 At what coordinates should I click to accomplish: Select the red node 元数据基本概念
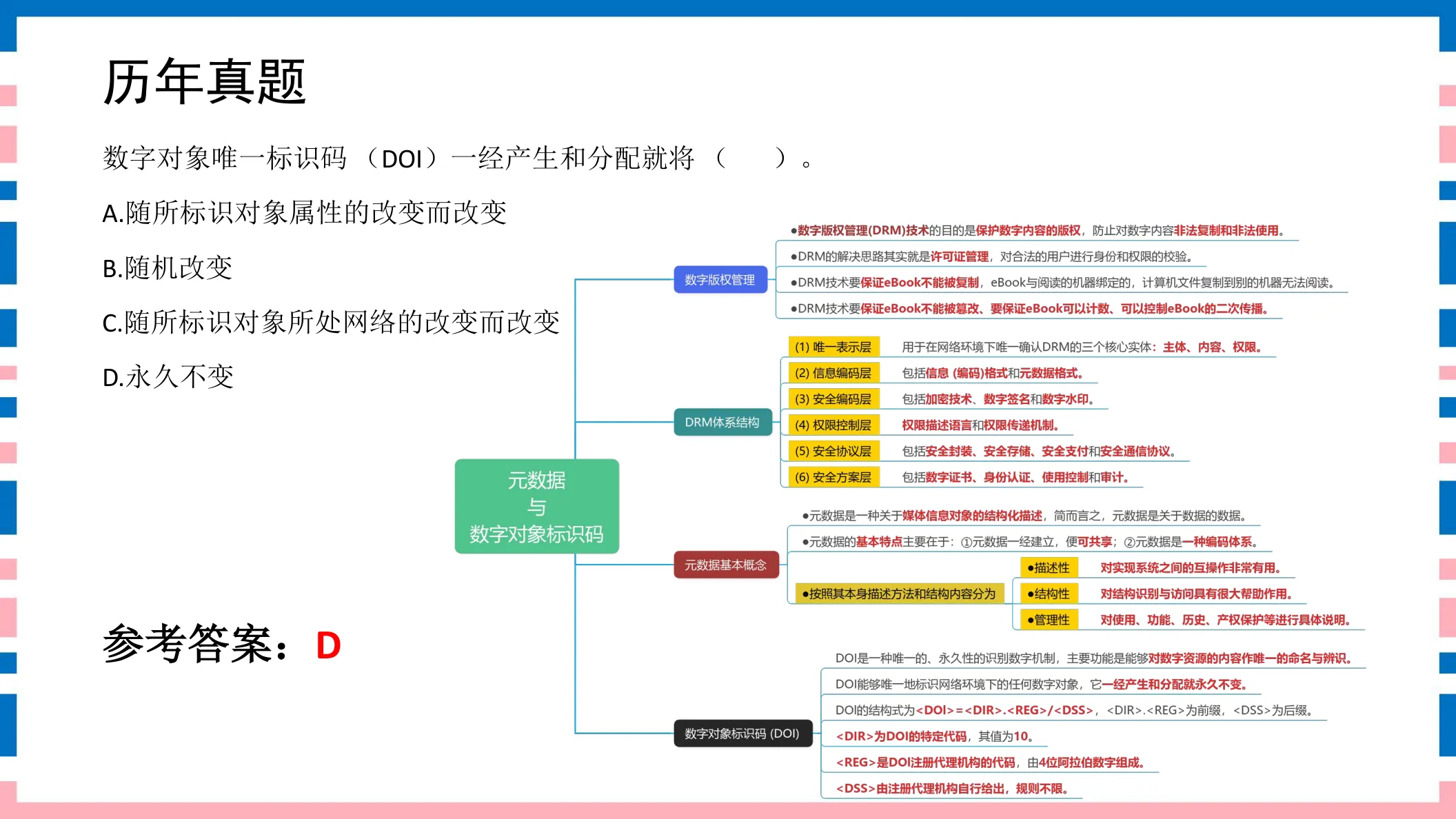(x=726, y=565)
